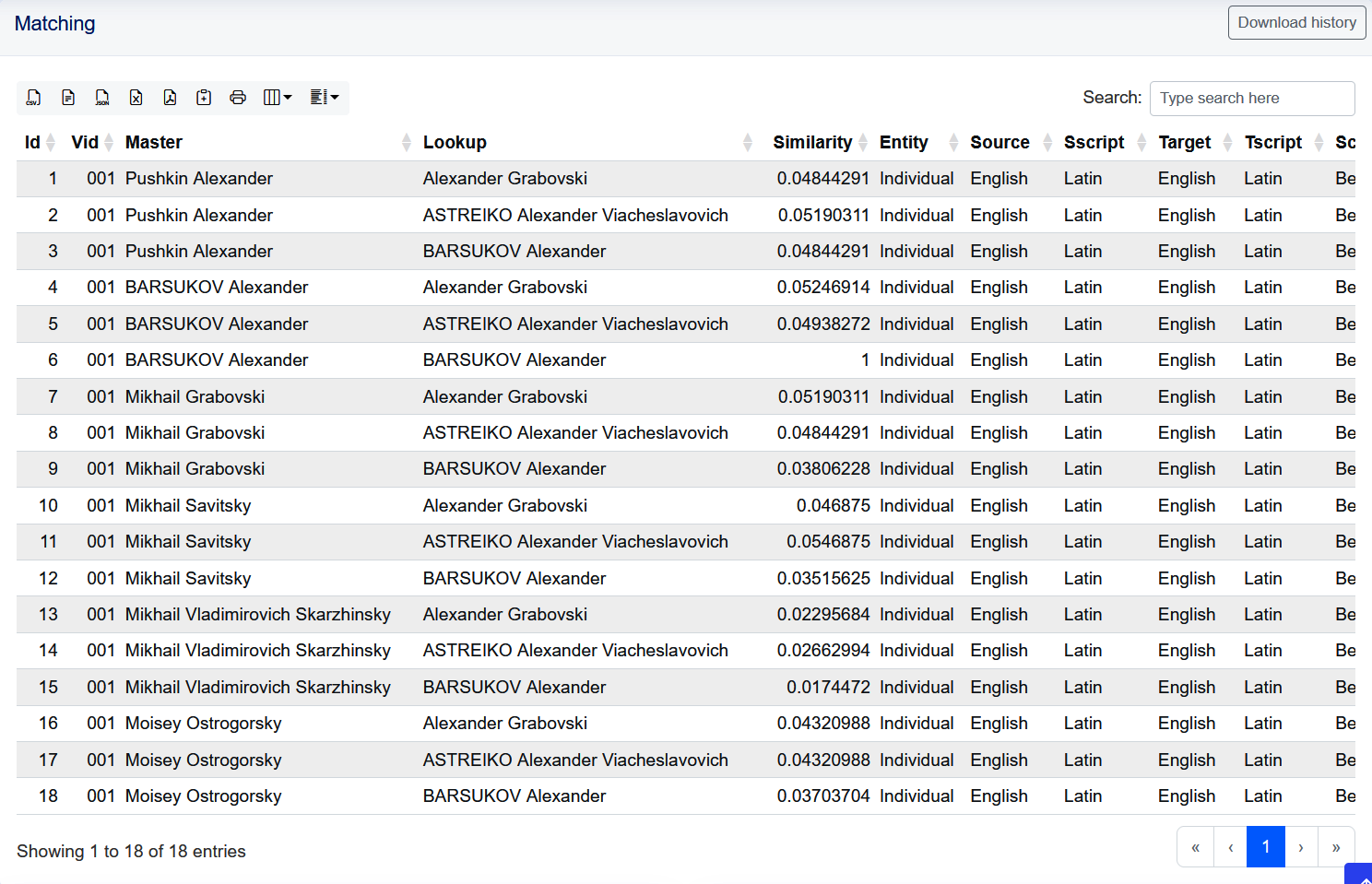
Task: Click Lookup 'Alexander Grabovski' in row 4
Action: click(505, 288)
